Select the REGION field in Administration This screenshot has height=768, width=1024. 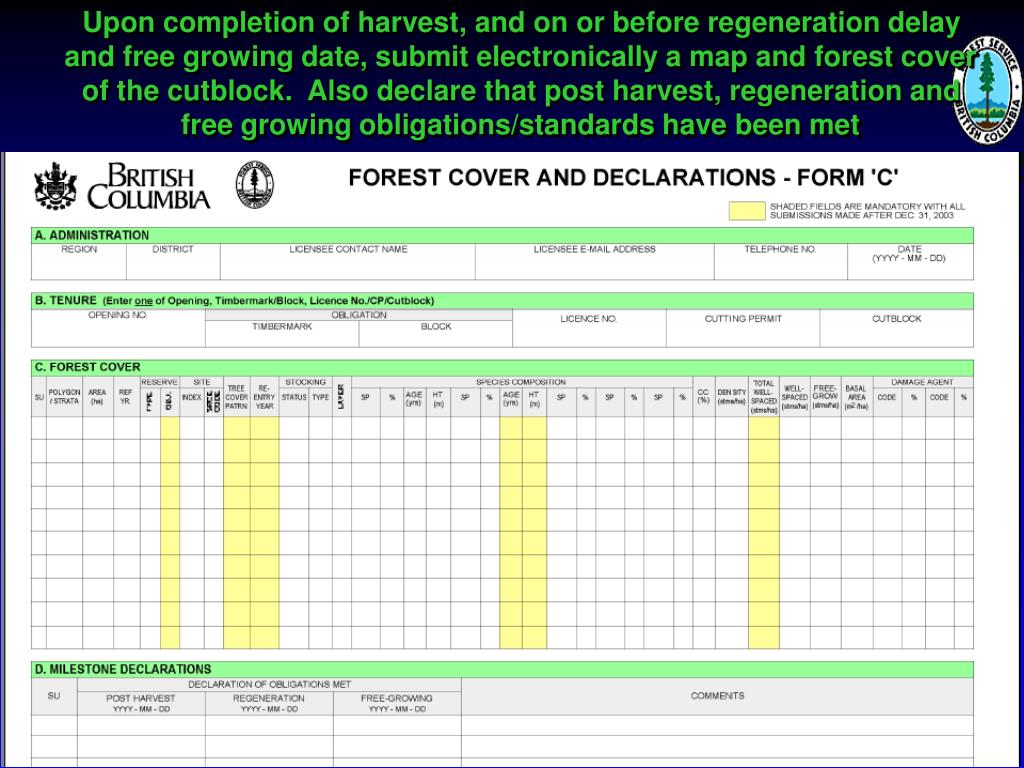tap(79, 262)
